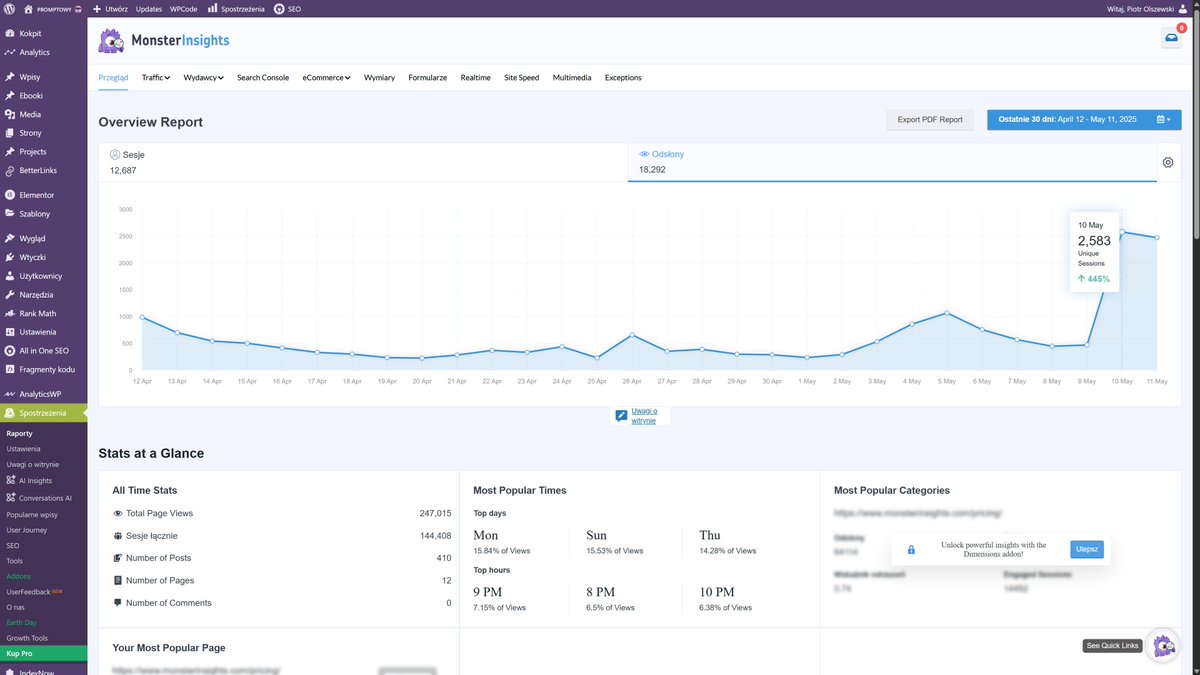
Task: Open All in One SEO icon
Action: [x=9, y=351]
